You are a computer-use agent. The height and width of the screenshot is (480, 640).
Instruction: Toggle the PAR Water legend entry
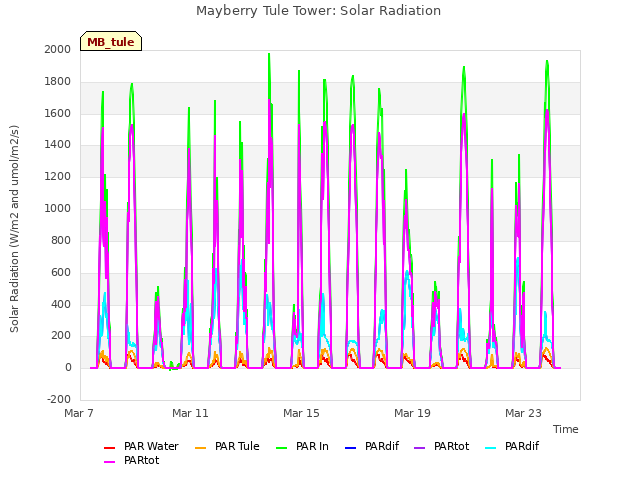click(x=141, y=447)
